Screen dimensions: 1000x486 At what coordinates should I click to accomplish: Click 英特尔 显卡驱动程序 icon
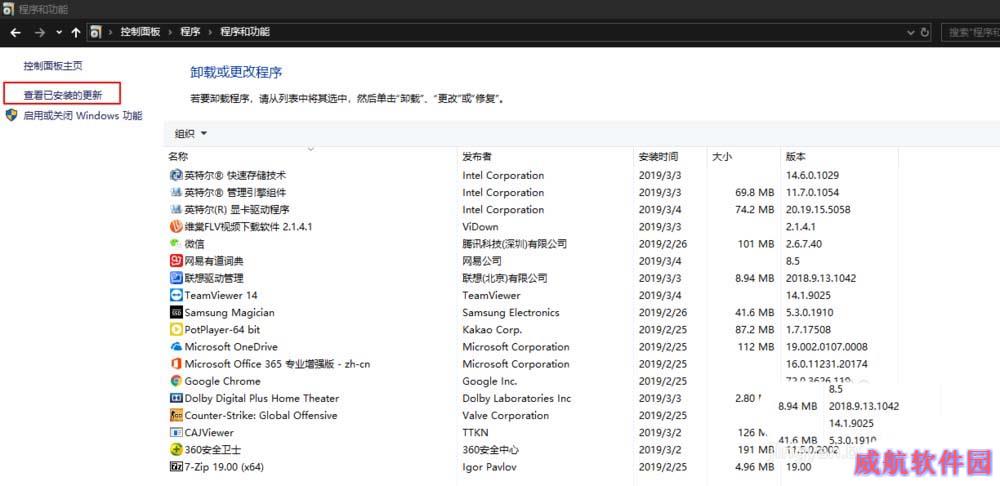coord(176,209)
